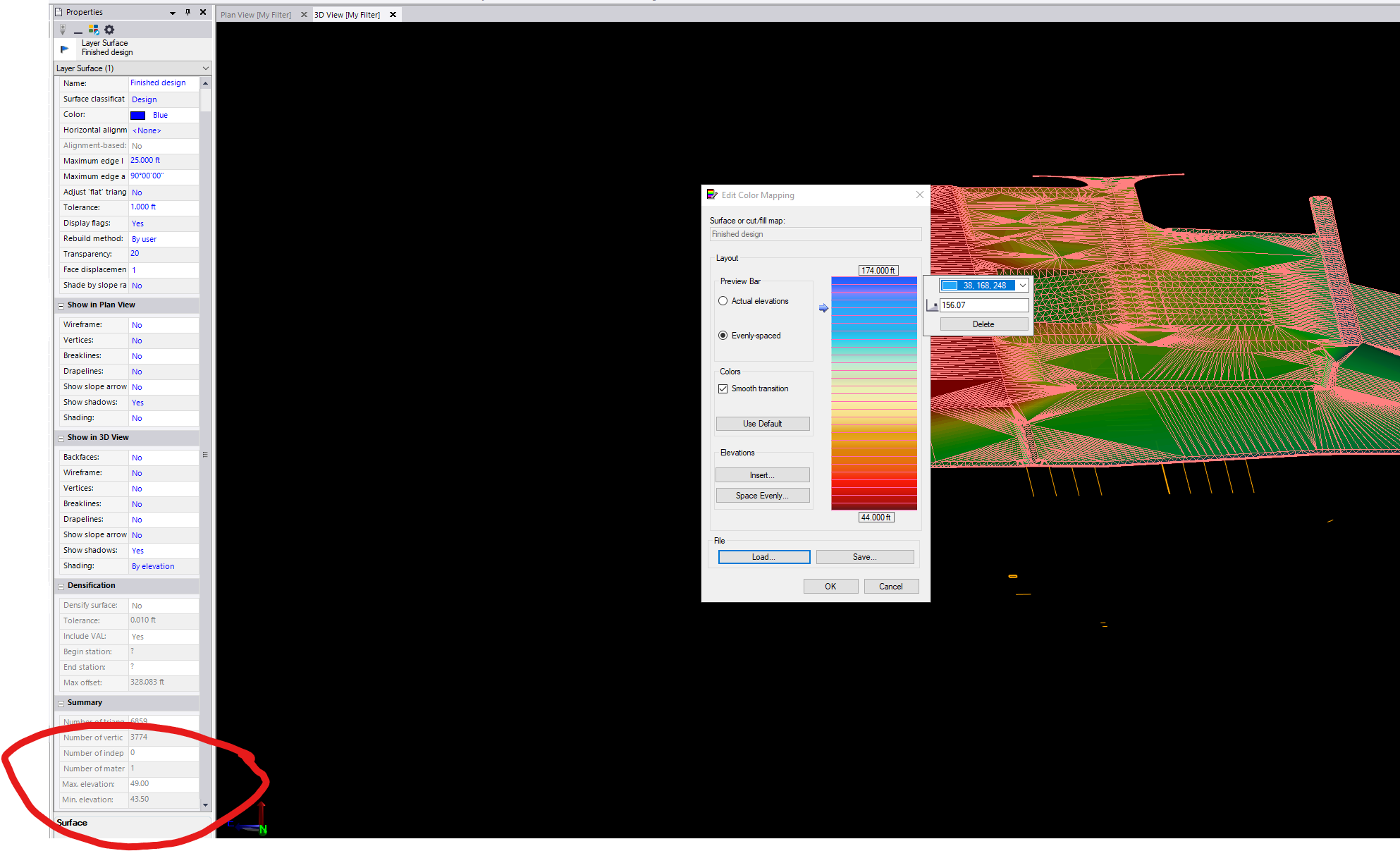Open the Properties panel gear settings
The image size is (1400, 851).
(109, 30)
